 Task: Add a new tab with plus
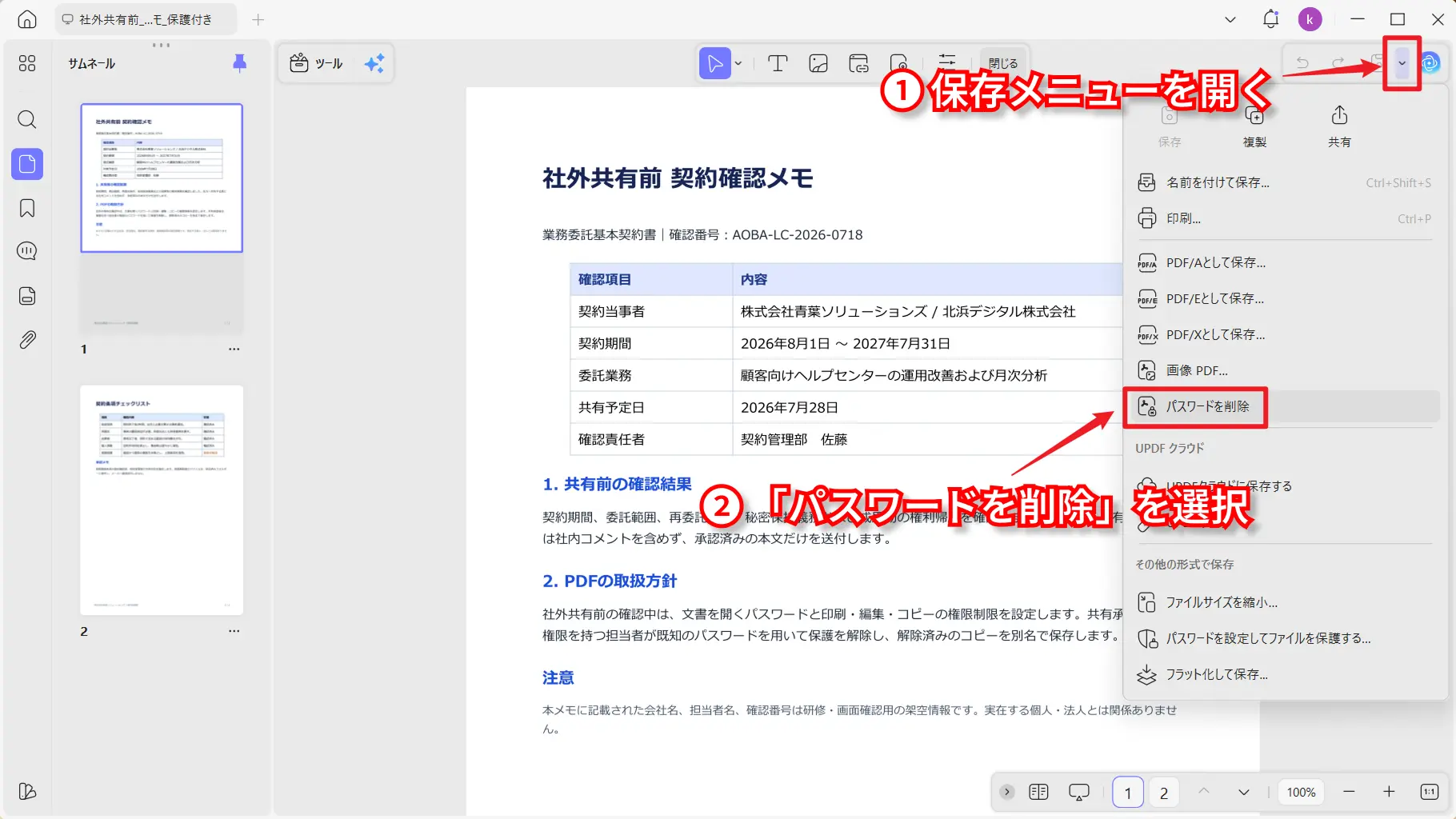258,20
